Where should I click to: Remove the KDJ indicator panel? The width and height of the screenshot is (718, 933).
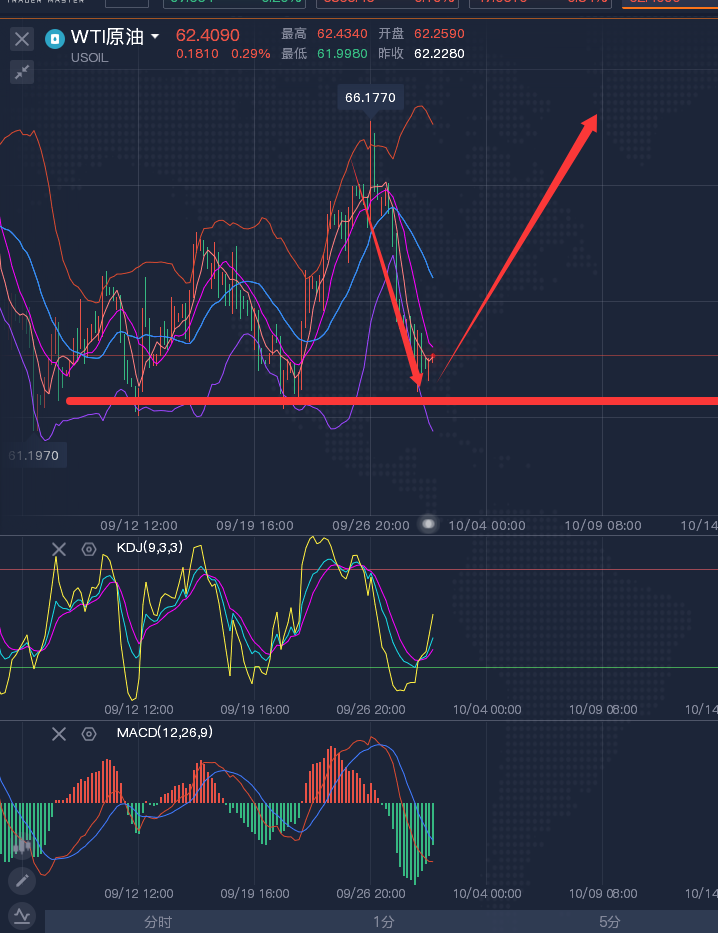pos(59,549)
